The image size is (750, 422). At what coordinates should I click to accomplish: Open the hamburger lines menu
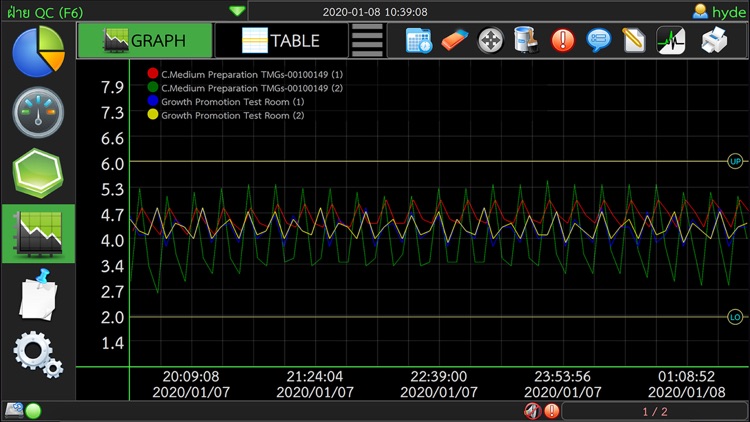click(x=367, y=41)
